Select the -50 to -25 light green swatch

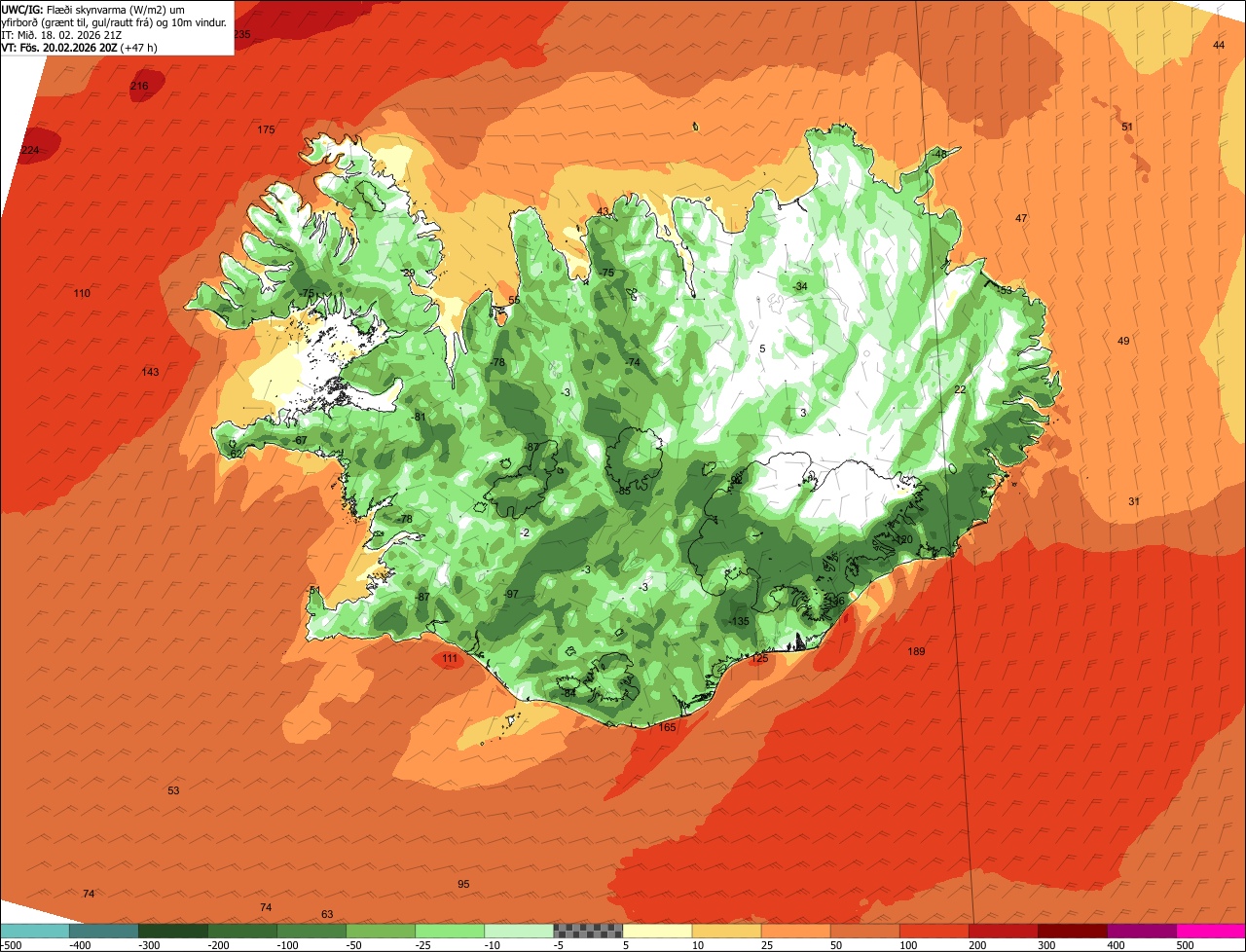click(381, 931)
